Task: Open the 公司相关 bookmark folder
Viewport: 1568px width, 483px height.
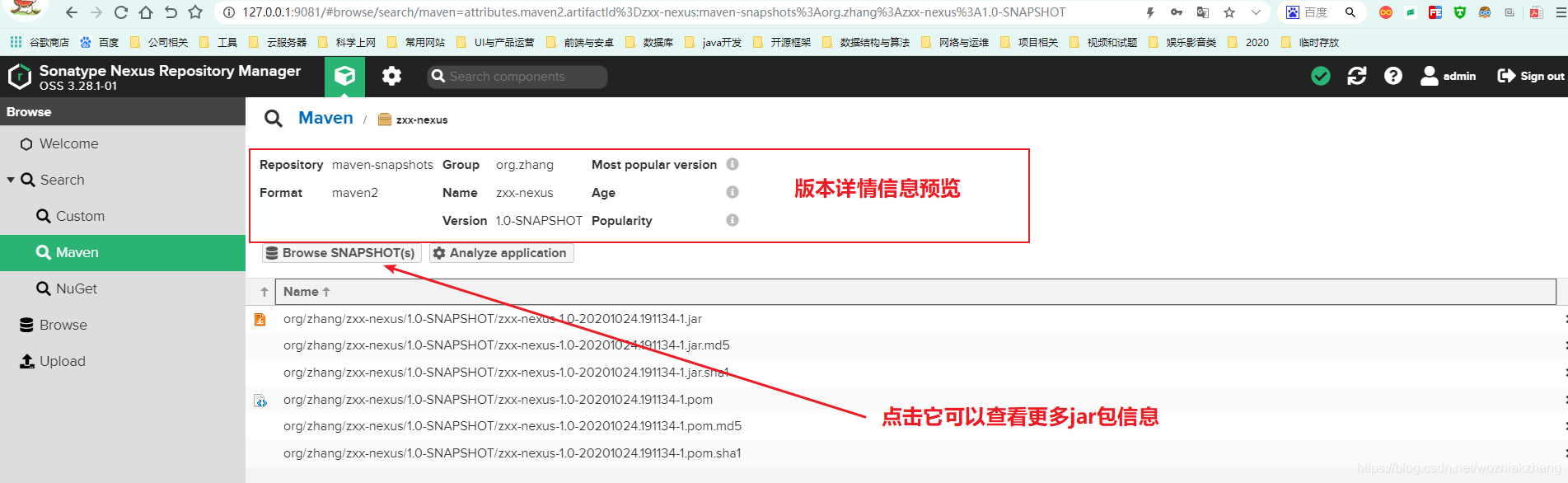Action: tap(158, 42)
